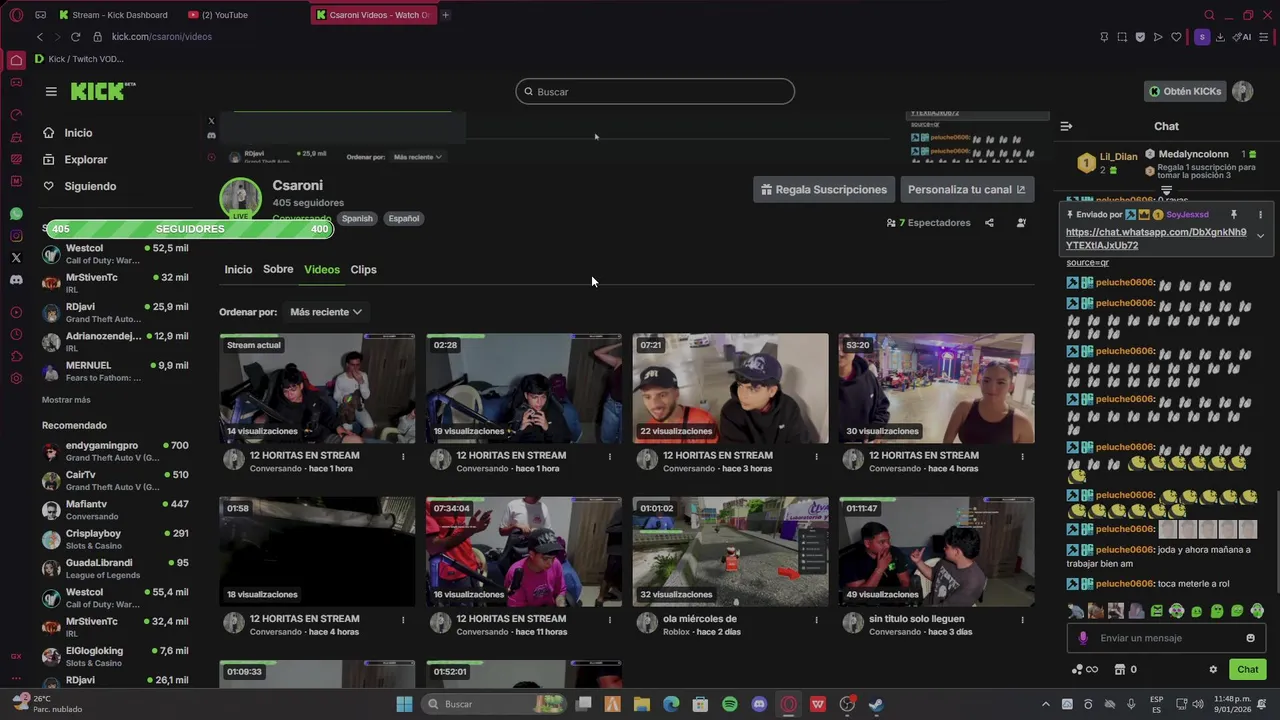Image resolution: width=1280 pixels, height=720 pixels.
Task: Open the 01:01:02 Roblox video thumbnail
Action: point(730,551)
